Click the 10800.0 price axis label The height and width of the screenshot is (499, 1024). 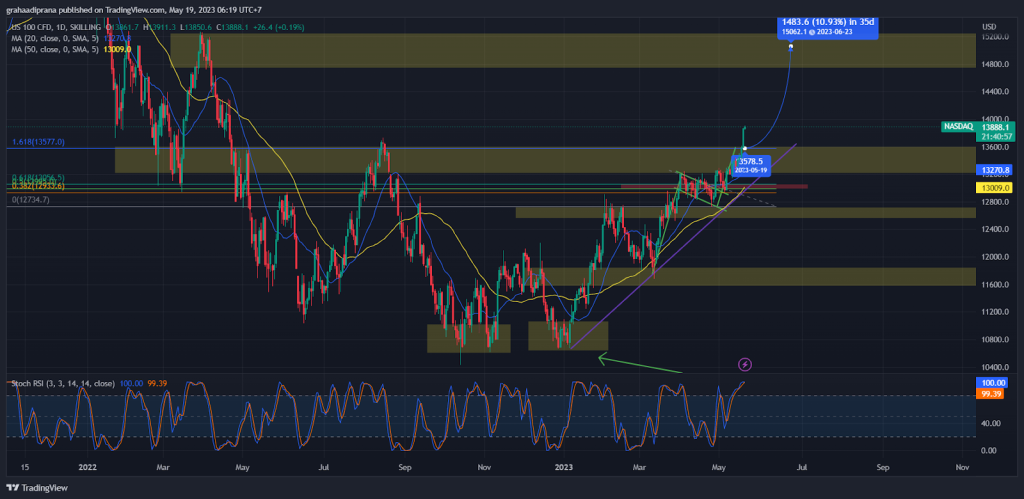[x=997, y=340]
